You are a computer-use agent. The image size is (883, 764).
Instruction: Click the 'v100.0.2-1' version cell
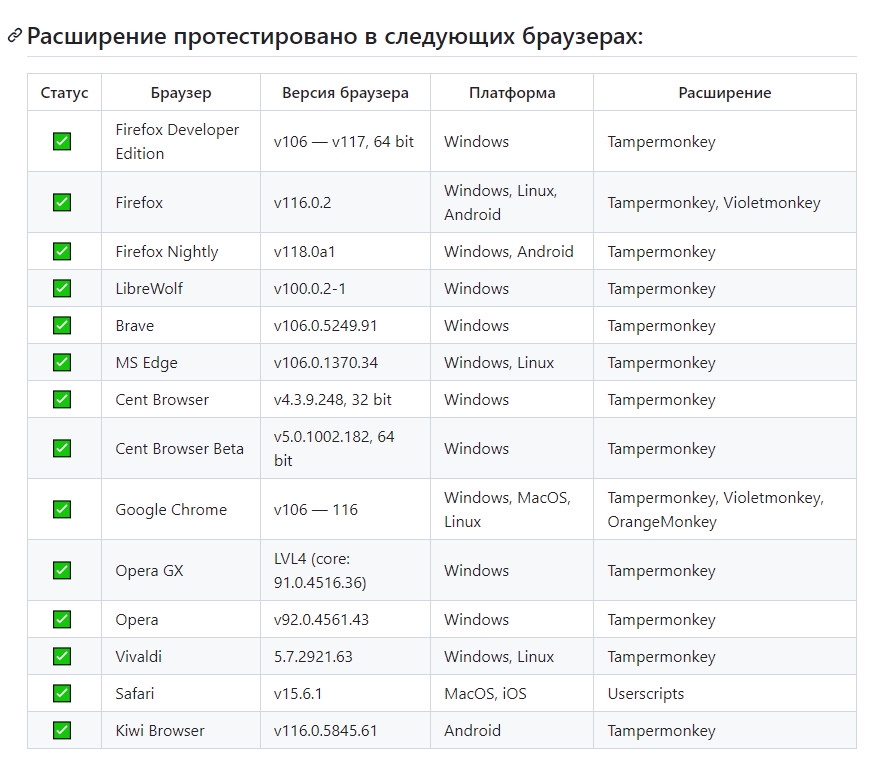(x=345, y=288)
